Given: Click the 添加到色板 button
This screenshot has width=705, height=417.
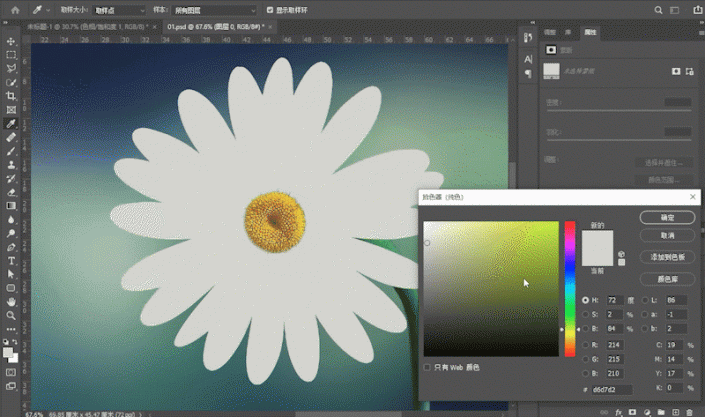Looking at the screenshot, I should 667,257.
